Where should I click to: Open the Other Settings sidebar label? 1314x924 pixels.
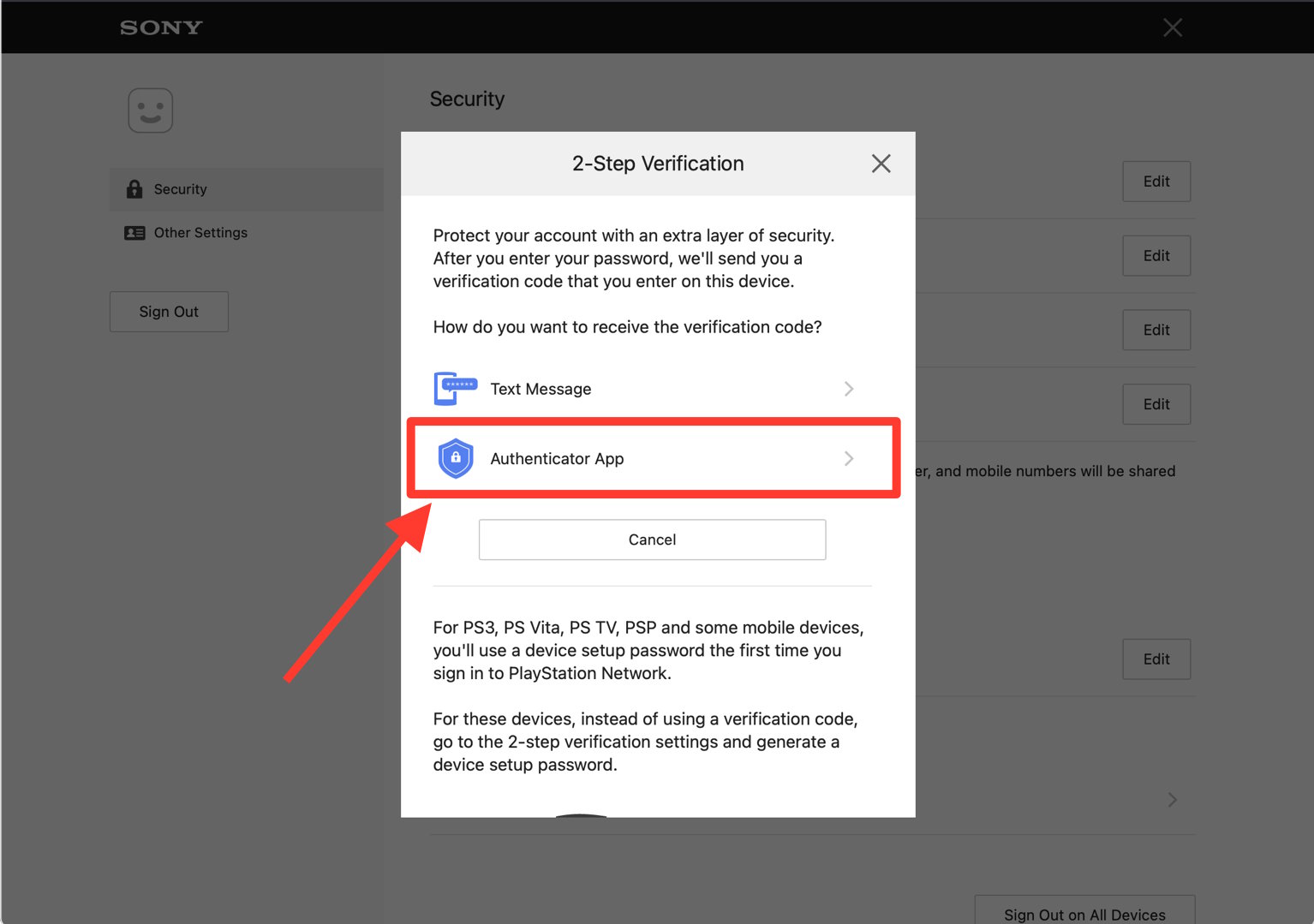[200, 233]
